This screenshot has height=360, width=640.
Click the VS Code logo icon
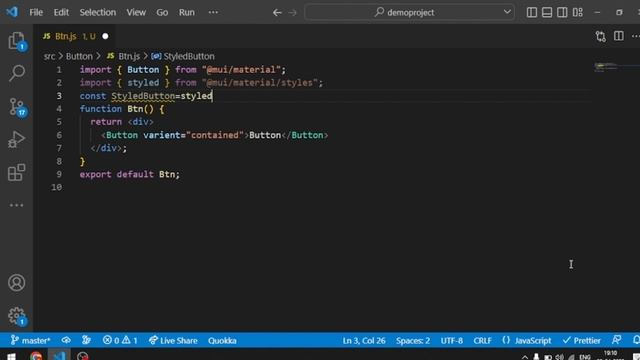click(x=12, y=12)
